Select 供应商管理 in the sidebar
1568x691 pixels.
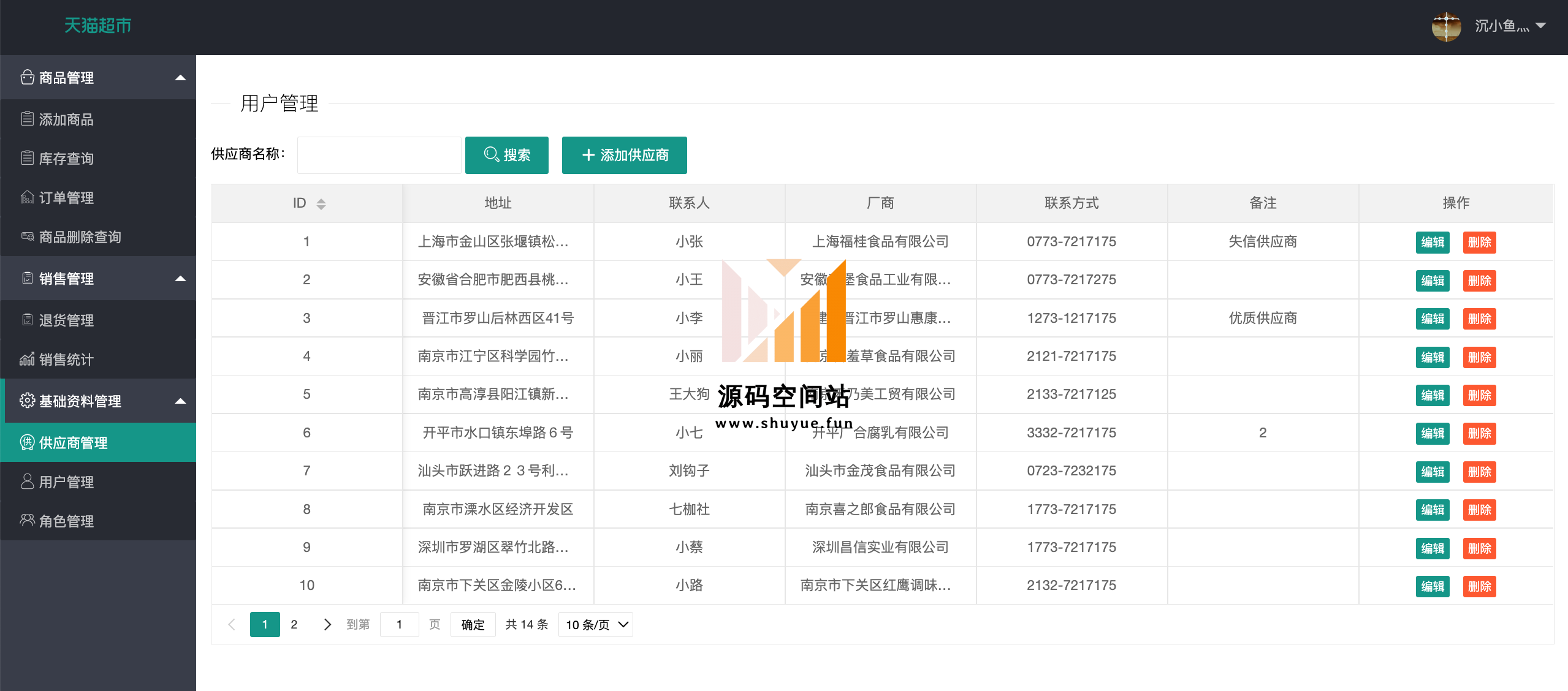(x=98, y=442)
